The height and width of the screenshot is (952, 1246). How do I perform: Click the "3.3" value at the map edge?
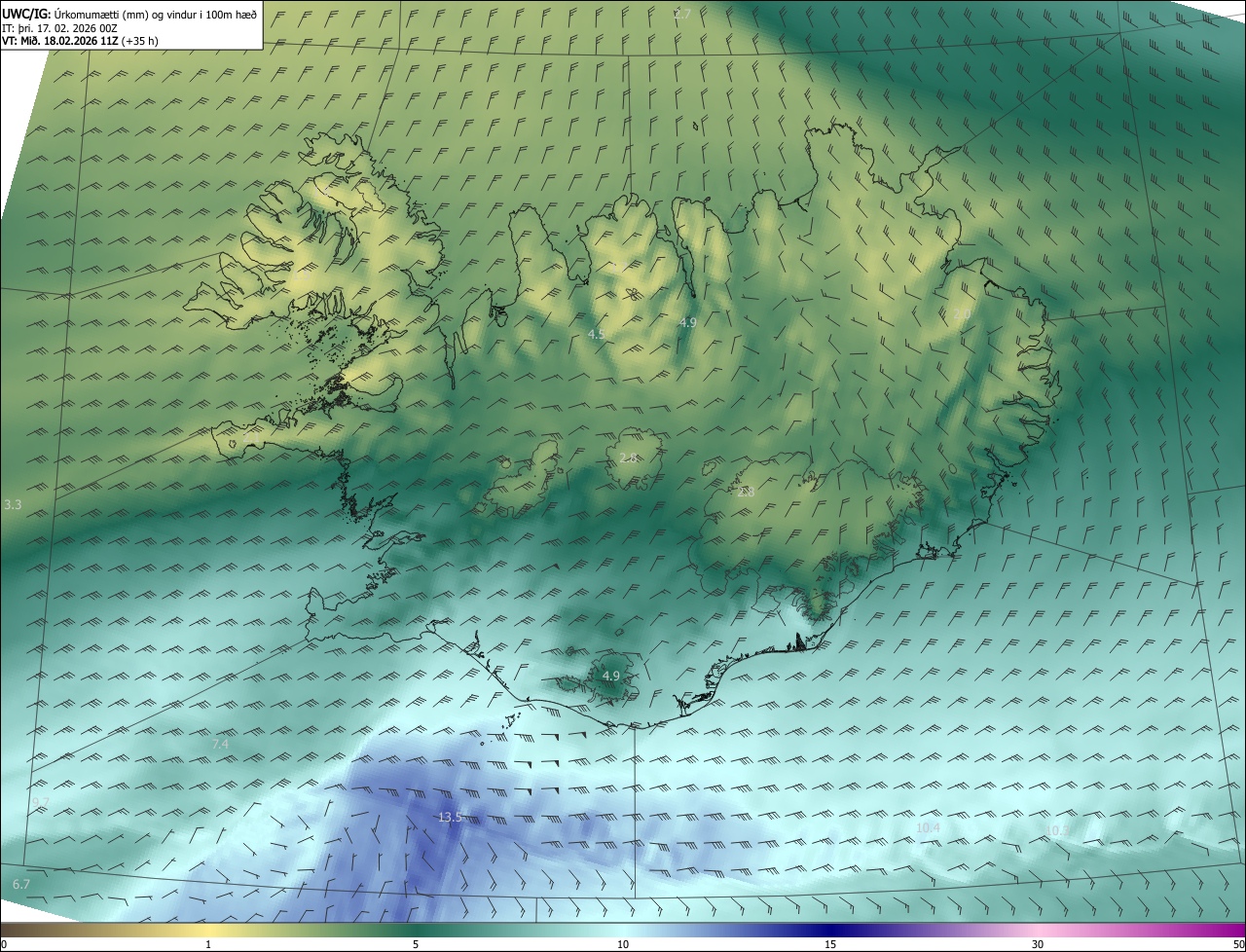tap(13, 504)
